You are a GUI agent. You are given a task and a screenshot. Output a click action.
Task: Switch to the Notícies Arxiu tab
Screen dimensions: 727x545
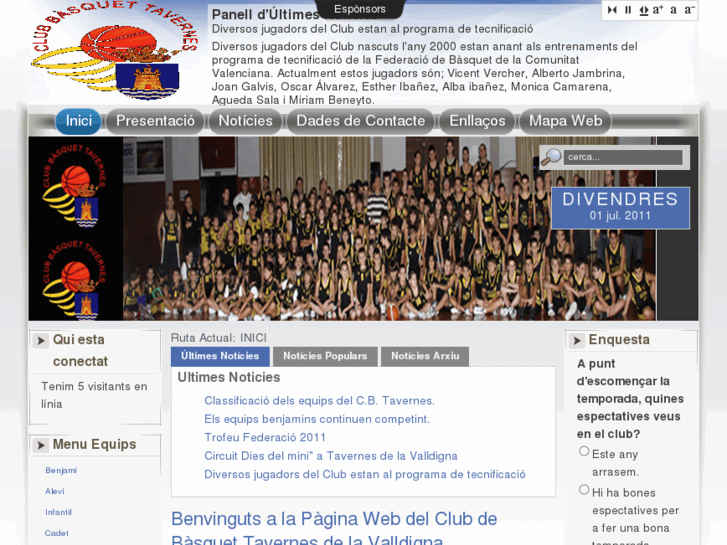click(x=425, y=356)
